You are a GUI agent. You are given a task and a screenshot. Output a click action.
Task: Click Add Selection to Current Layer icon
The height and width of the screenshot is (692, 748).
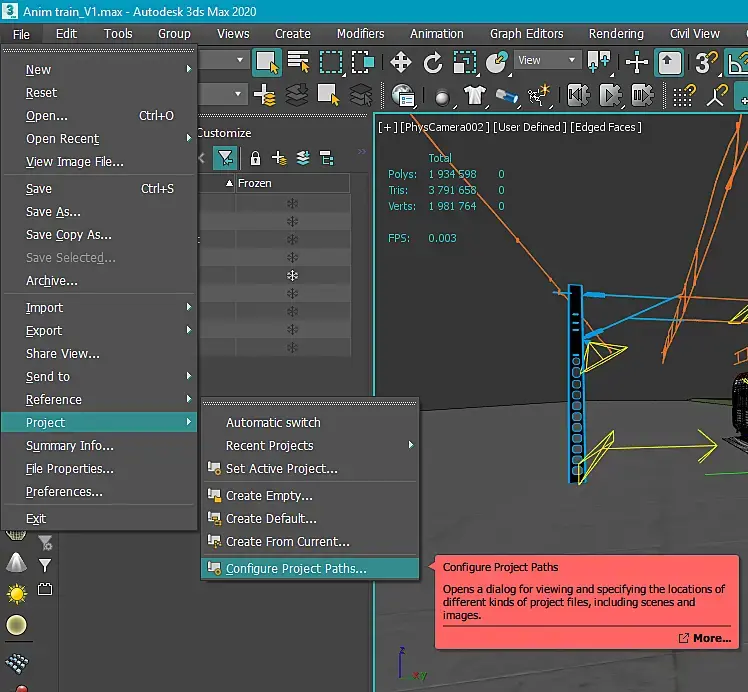296,95
